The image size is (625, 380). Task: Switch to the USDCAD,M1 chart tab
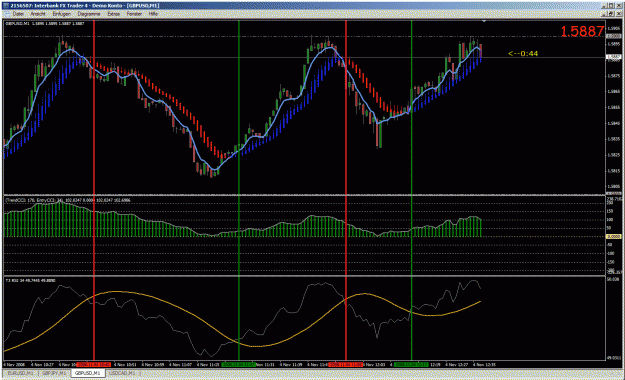[x=122, y=374]
